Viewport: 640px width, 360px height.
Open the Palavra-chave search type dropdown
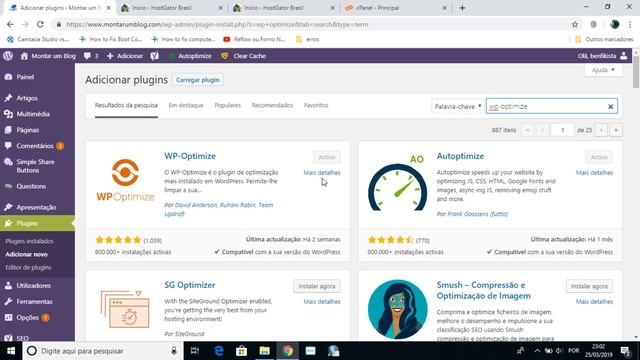[457, 106]
